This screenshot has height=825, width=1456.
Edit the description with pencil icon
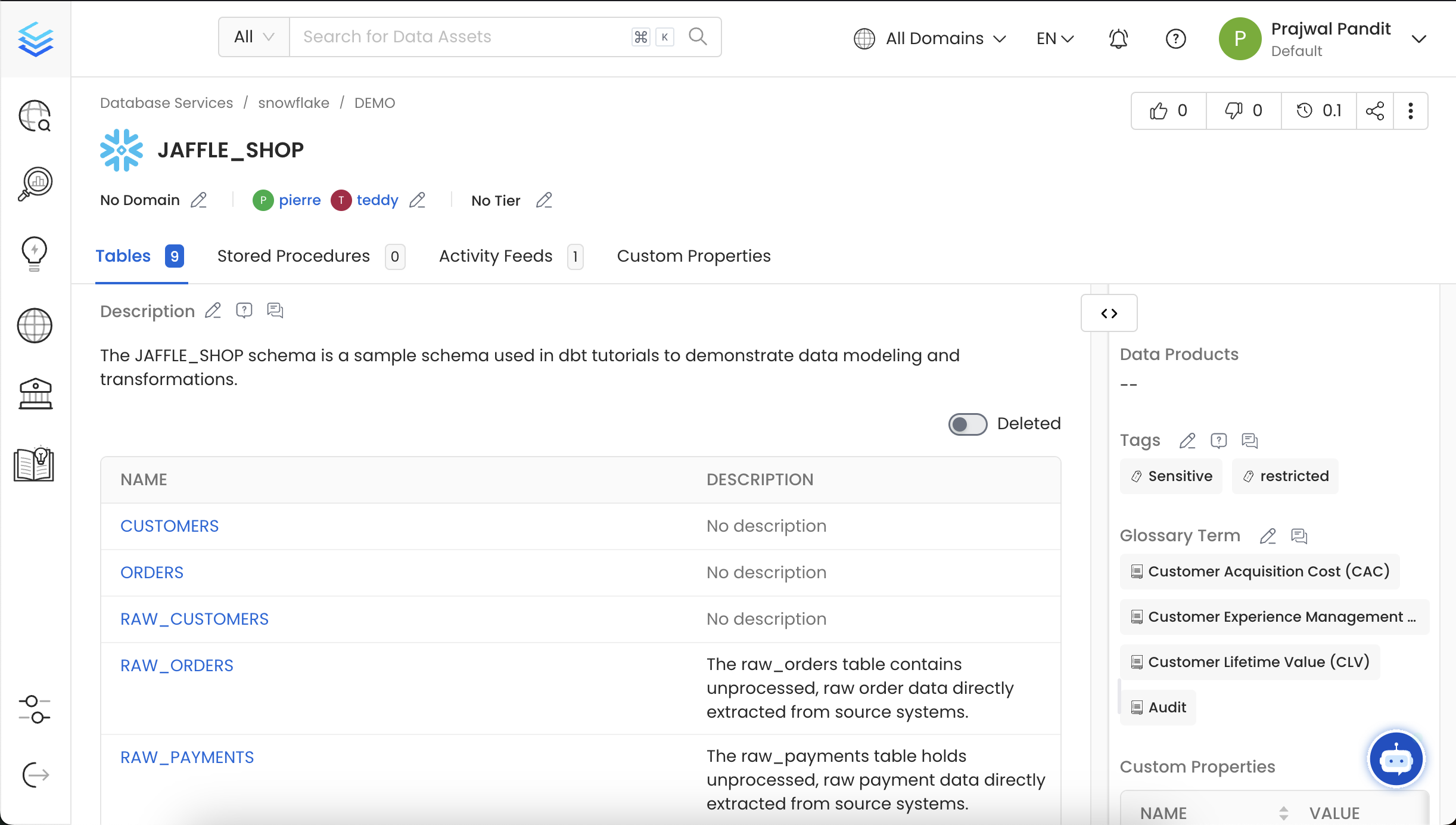(x=213, y=311)
